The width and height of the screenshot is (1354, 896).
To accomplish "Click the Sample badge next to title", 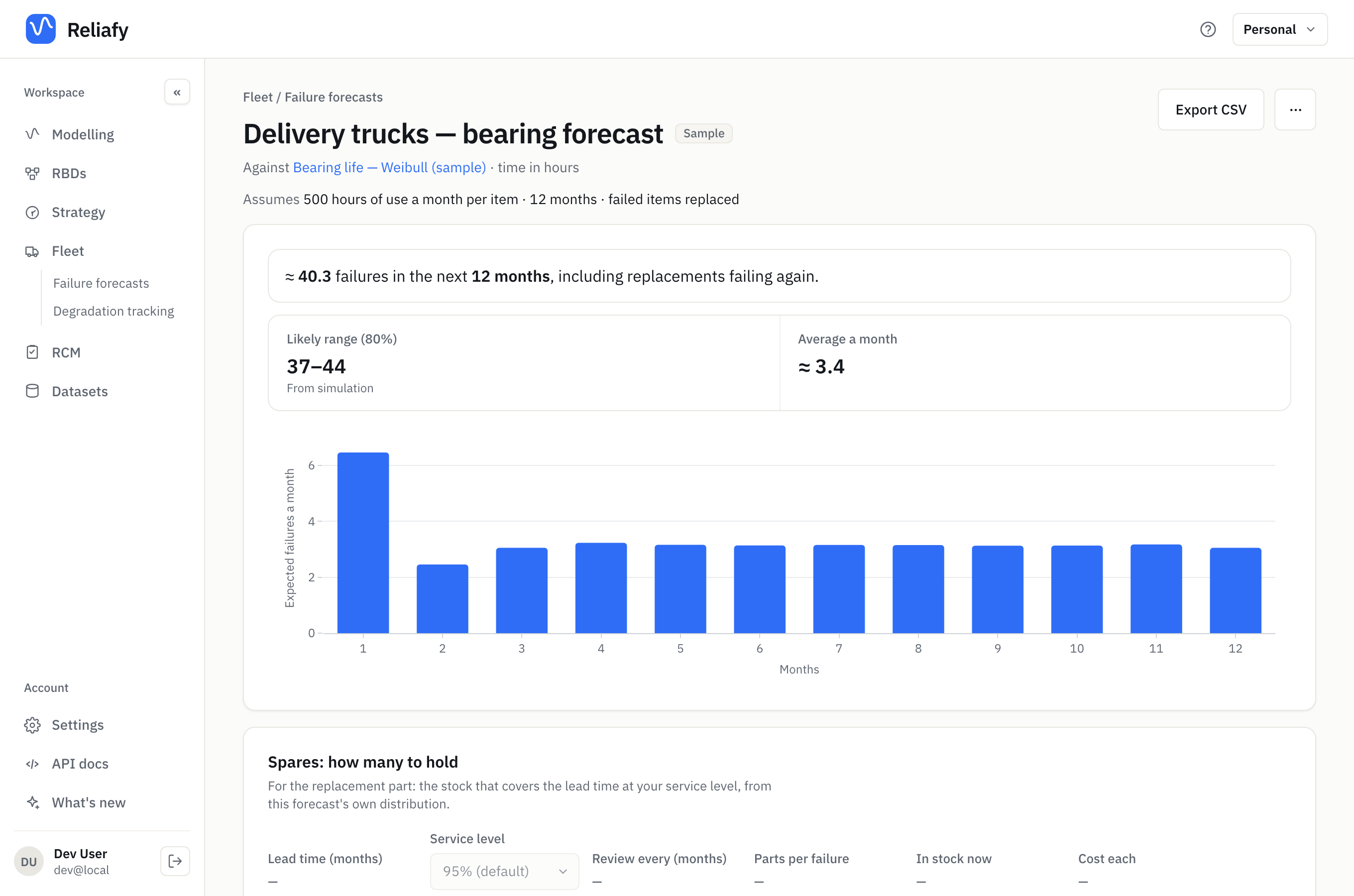I will tap(704, 133).
